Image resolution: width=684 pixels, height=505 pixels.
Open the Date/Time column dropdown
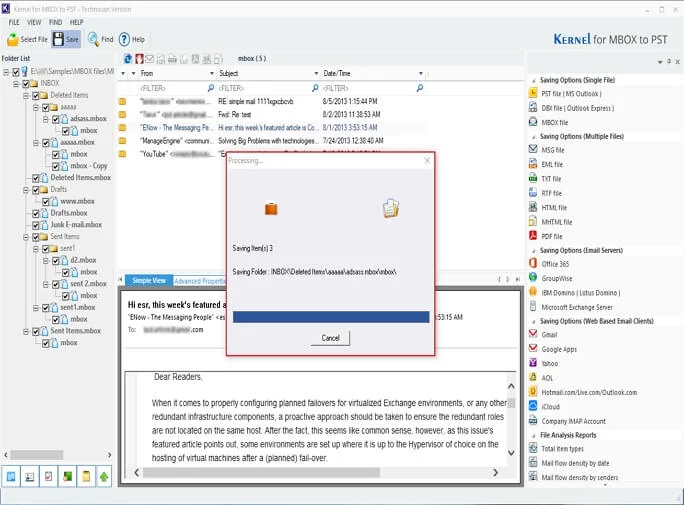(421, 73)
